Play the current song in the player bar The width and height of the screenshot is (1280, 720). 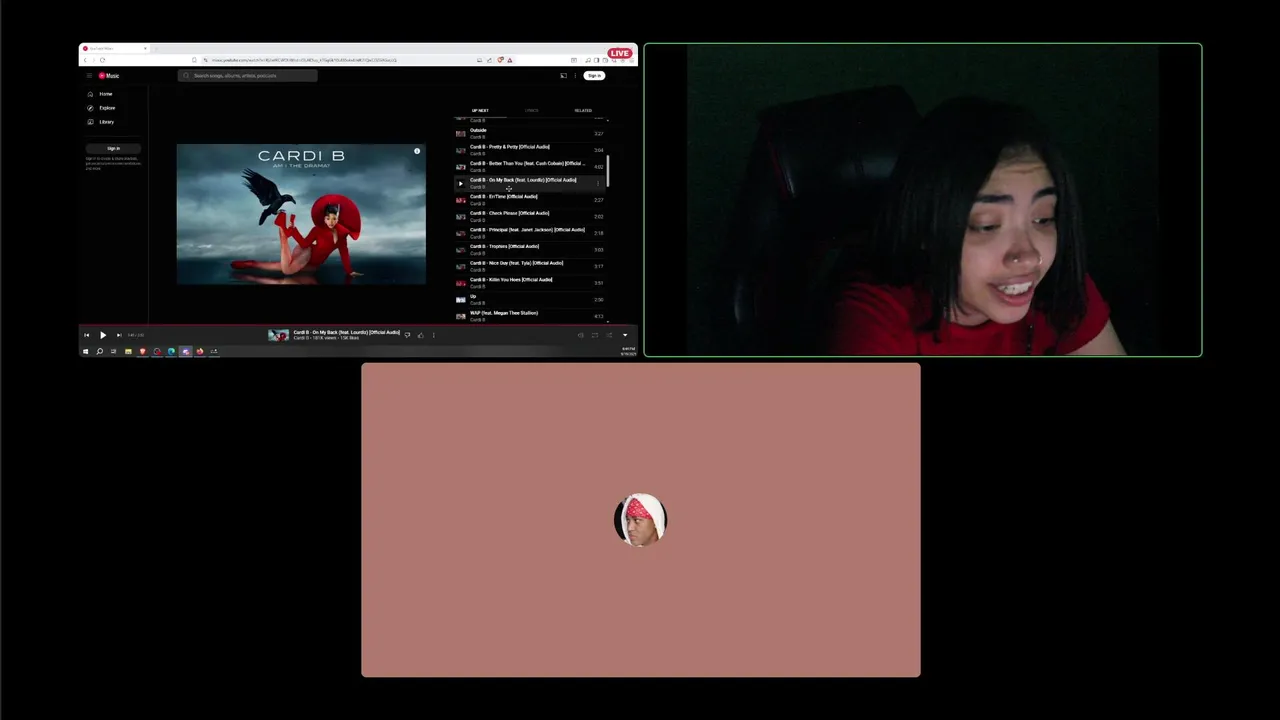103,335
